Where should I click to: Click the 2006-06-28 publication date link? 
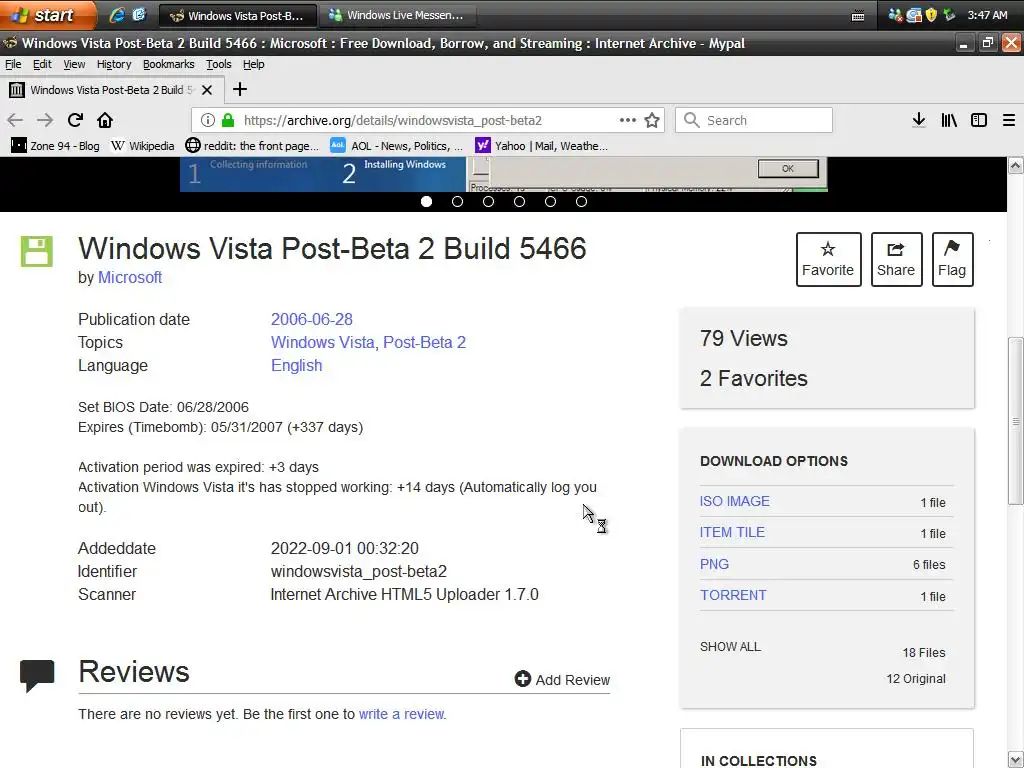coord(312,319)
